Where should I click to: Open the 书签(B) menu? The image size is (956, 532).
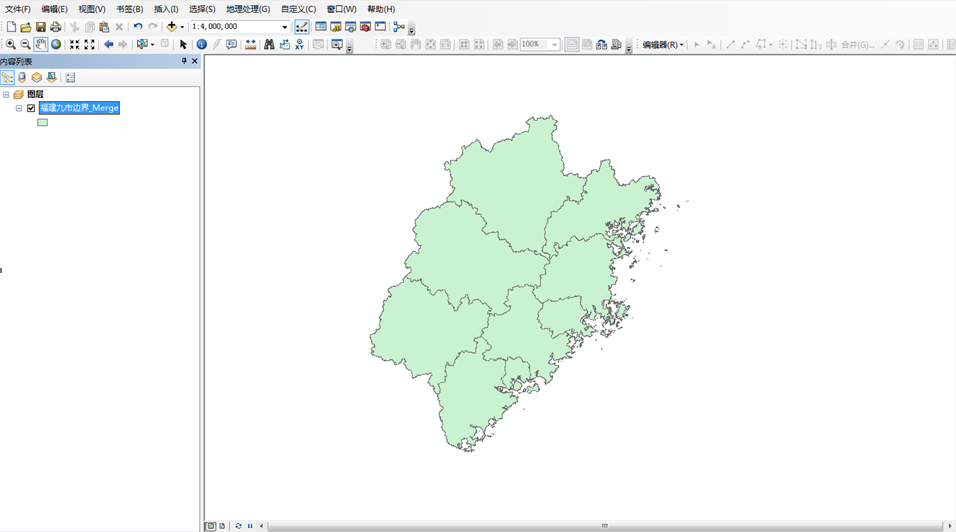click(x=129, y=9)
